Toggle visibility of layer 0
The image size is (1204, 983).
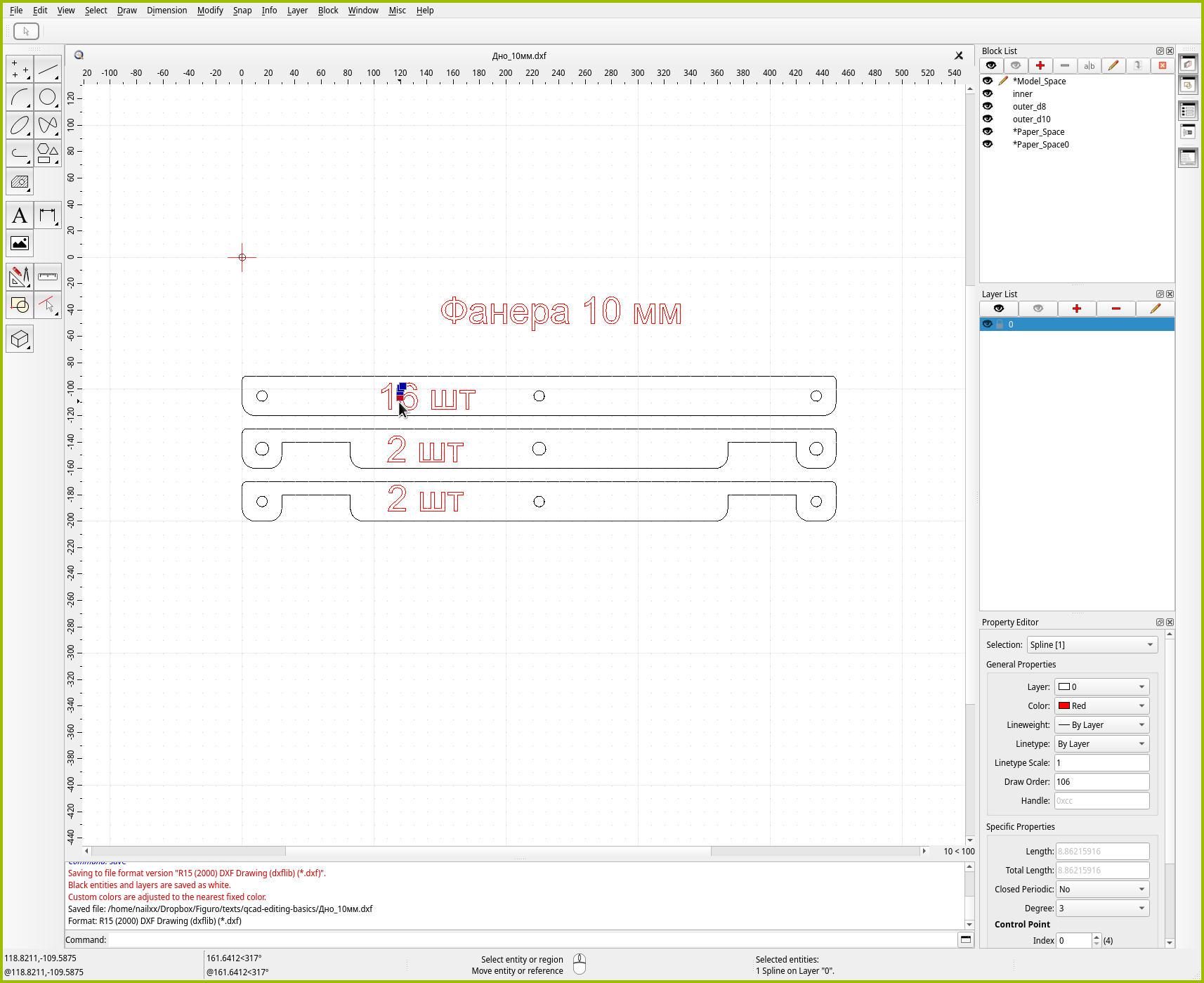coord(988,324)
